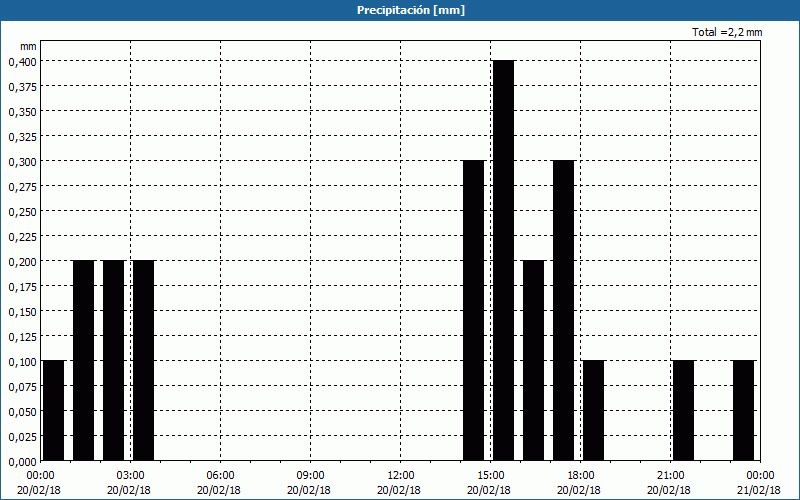Screen dimensions: 800x500
Task: Click the first 0,100 bar at 00:00 20/02/18
Action: [54, 410]
